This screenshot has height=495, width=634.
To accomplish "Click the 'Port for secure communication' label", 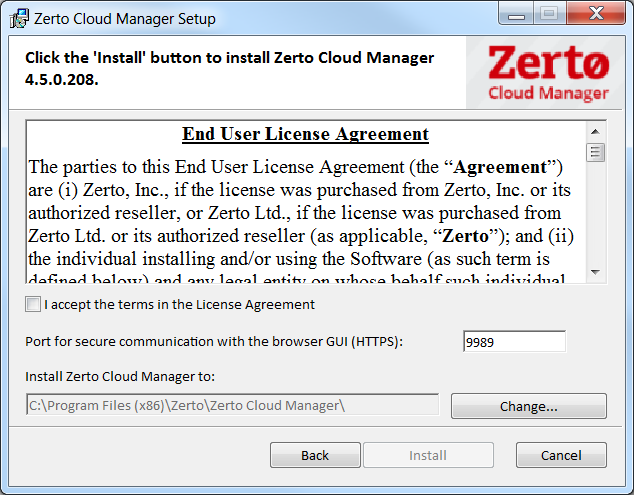I will point(214,342).
